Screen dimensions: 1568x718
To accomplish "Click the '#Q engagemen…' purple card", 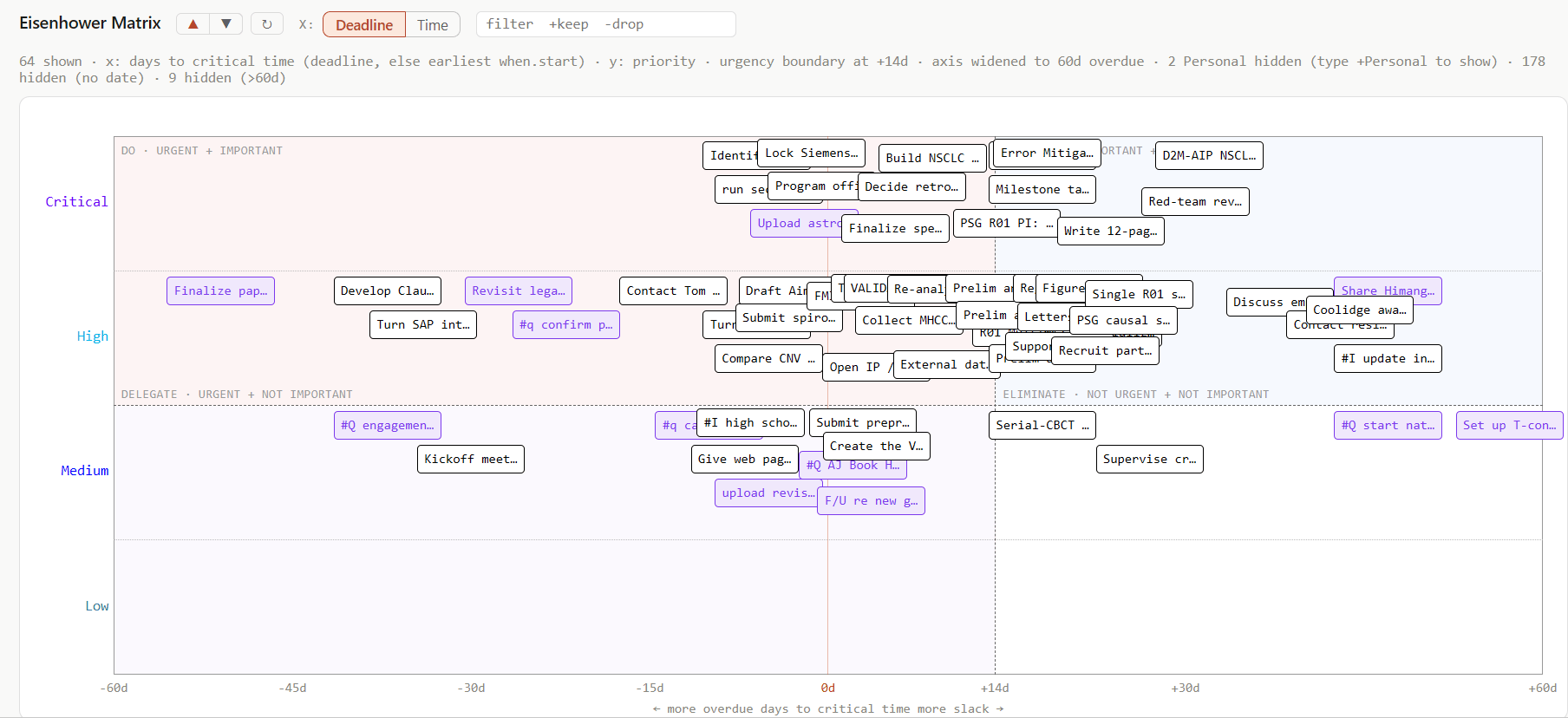I will click(388, 426).
